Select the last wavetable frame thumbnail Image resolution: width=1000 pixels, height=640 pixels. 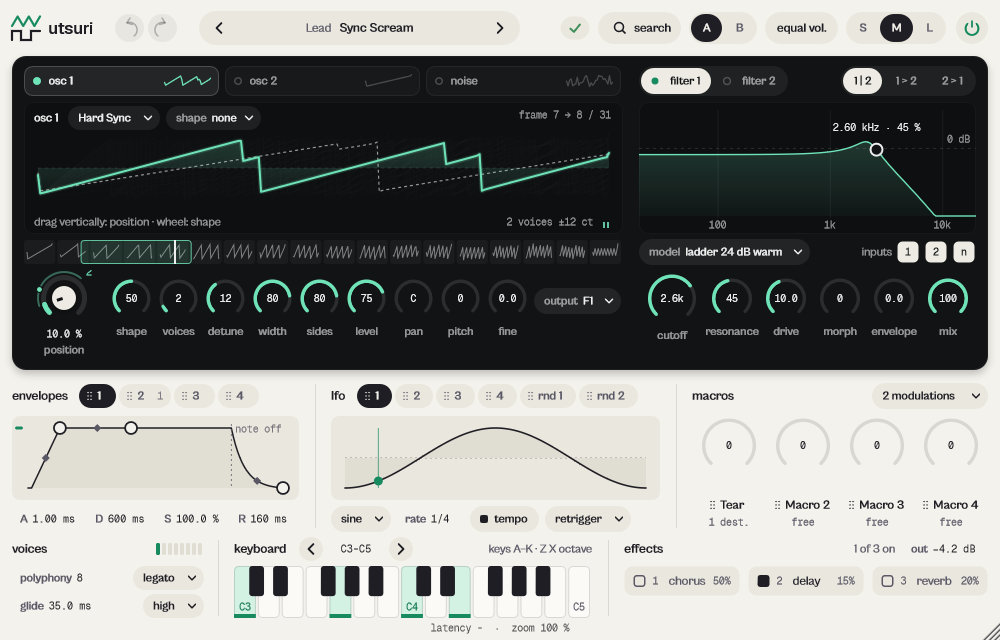[605, 252]
